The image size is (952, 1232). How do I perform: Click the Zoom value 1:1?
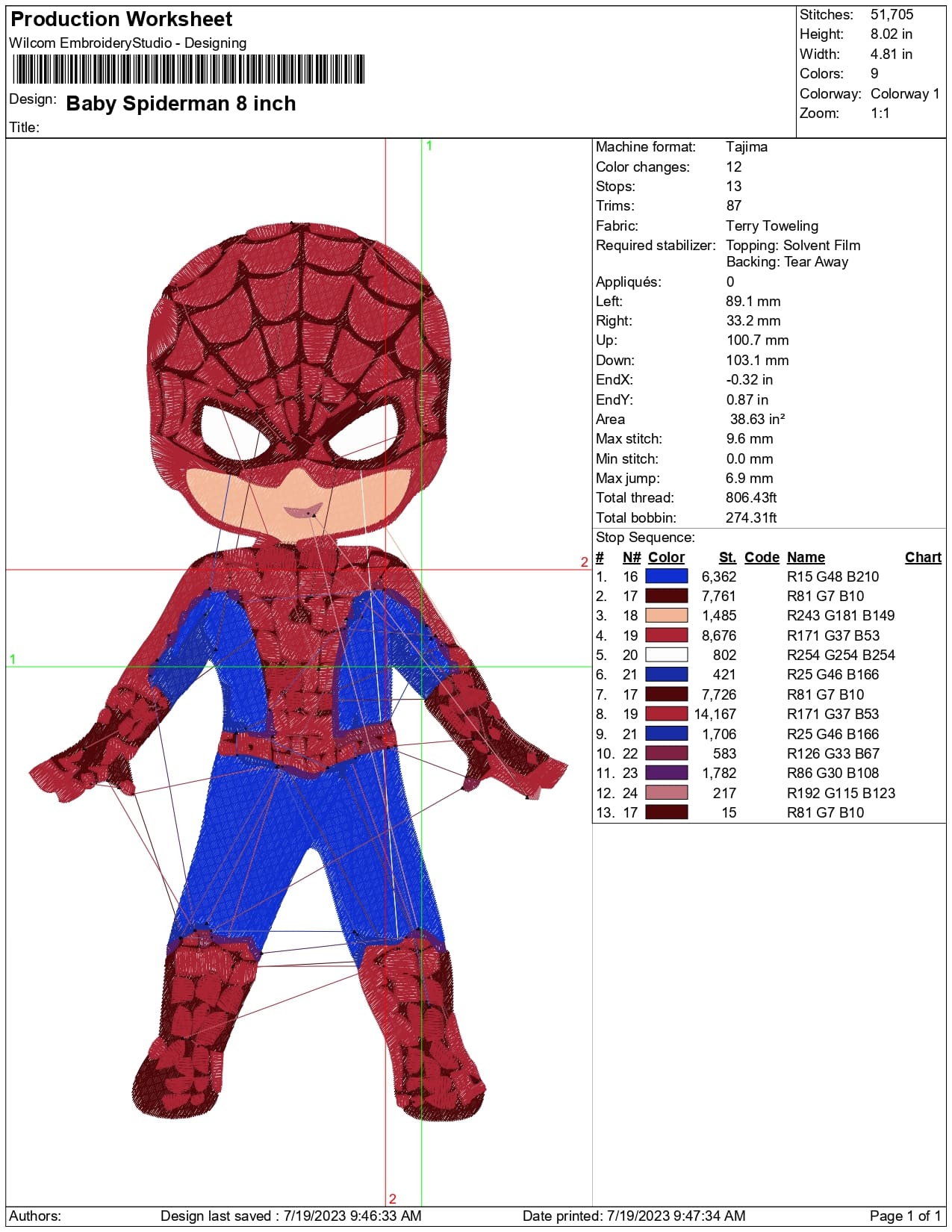pos(880,113)
